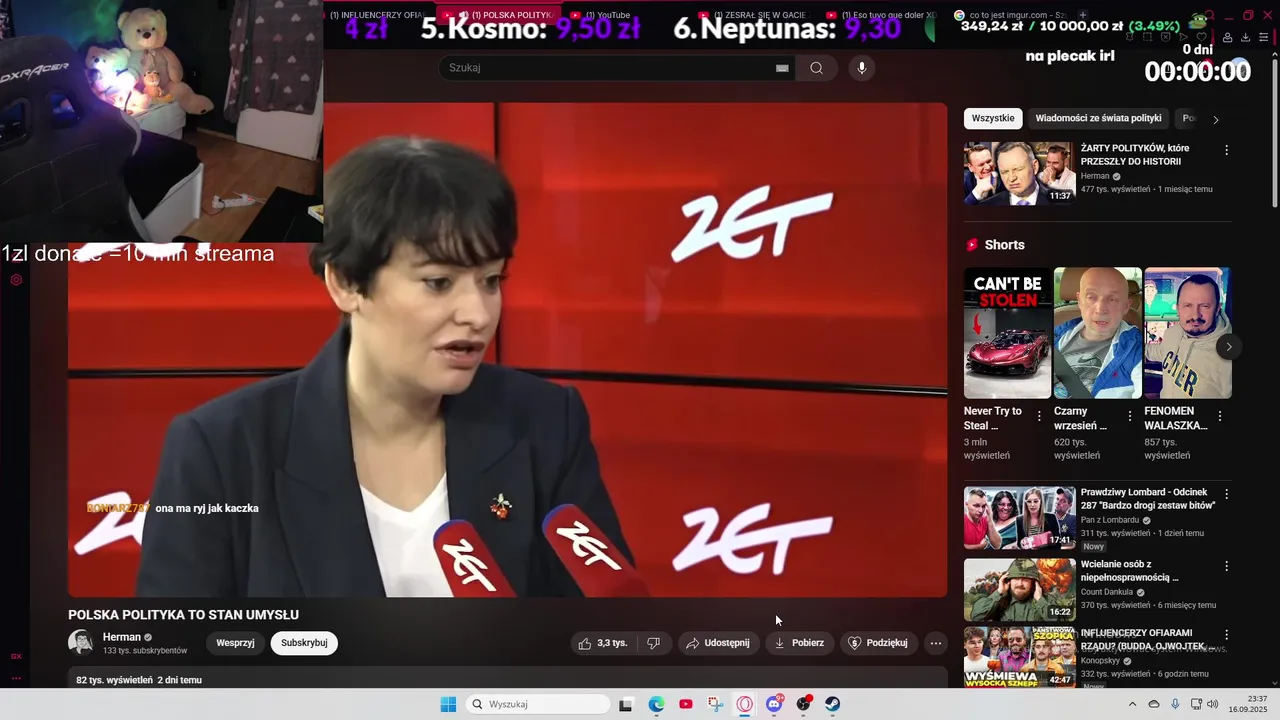Show next Shorts with the arrow

[x=1228, y=347]
